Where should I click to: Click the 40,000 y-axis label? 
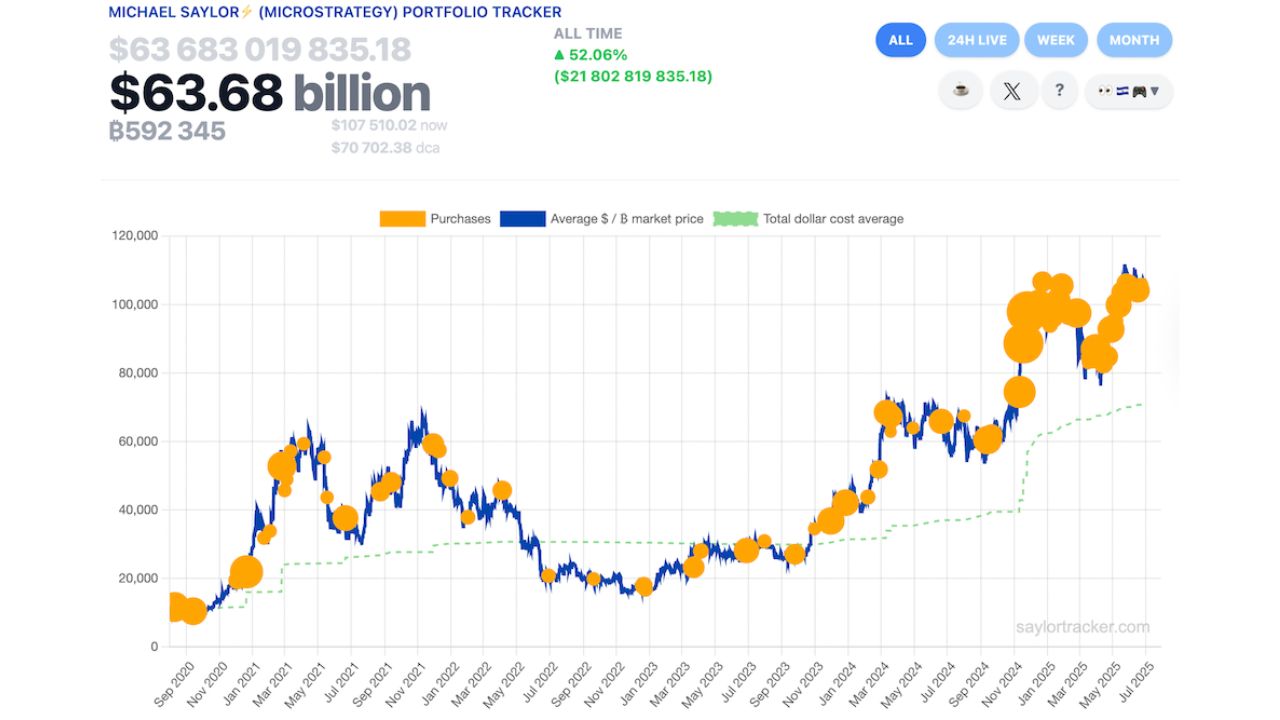[x=137, y=510]
